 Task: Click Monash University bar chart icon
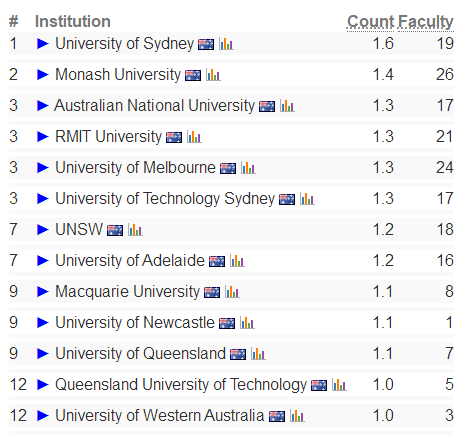pos(213,75)
